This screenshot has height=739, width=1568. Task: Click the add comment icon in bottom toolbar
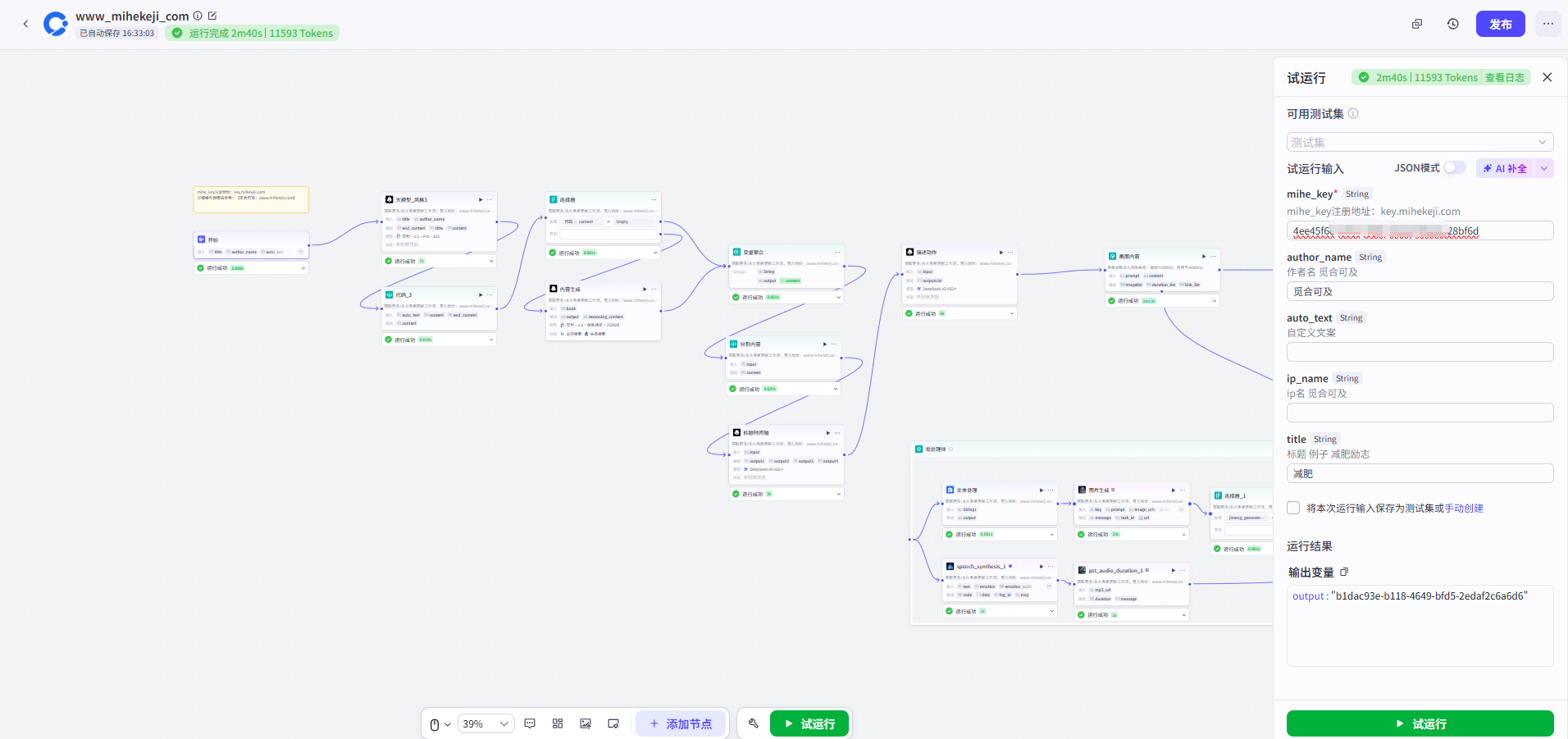[x=530, y=723]
